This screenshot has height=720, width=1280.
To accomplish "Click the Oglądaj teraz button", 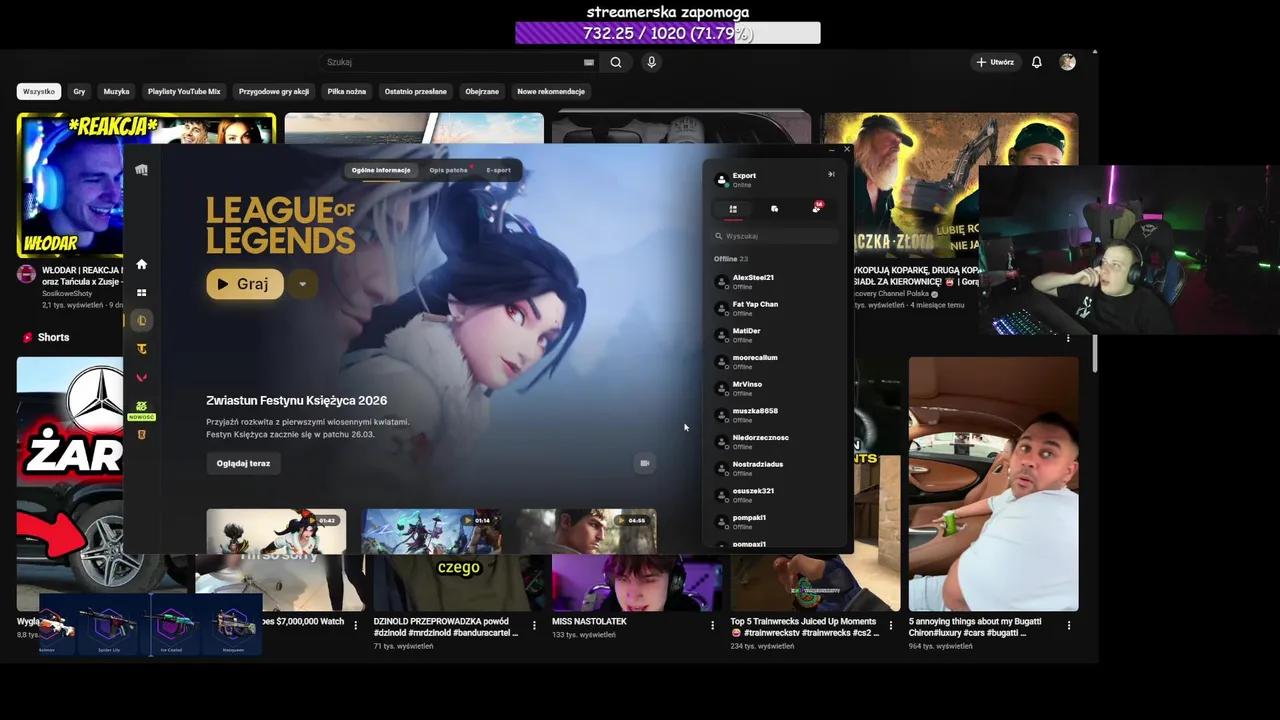I will [243, 463].
